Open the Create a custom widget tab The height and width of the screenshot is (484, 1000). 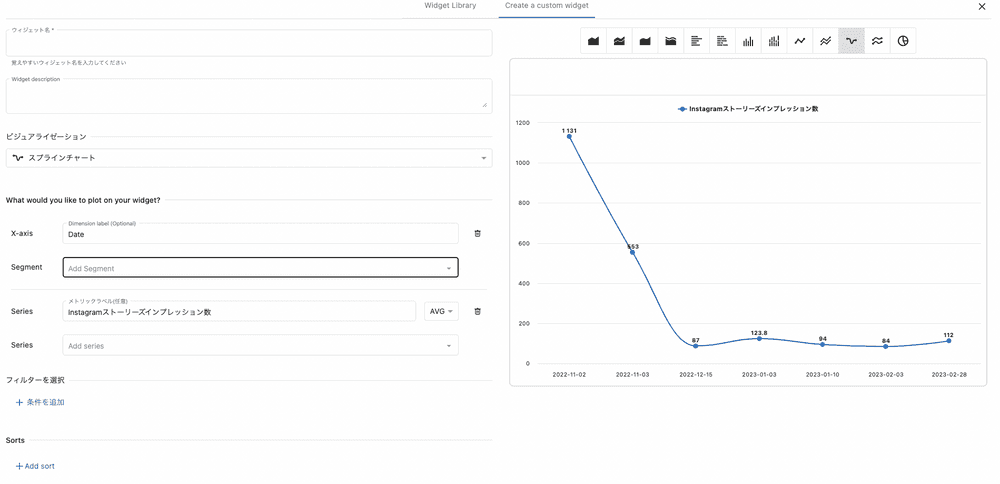[546, 6]
